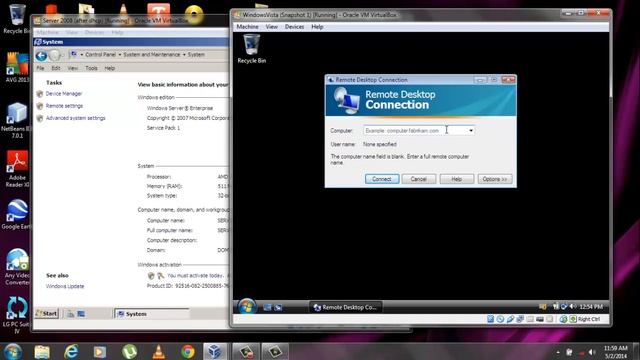Select LG PC Suite IV desktop shortcut
Image resolution: width=640 pixels, height=360 pixels.
point(16,315)
